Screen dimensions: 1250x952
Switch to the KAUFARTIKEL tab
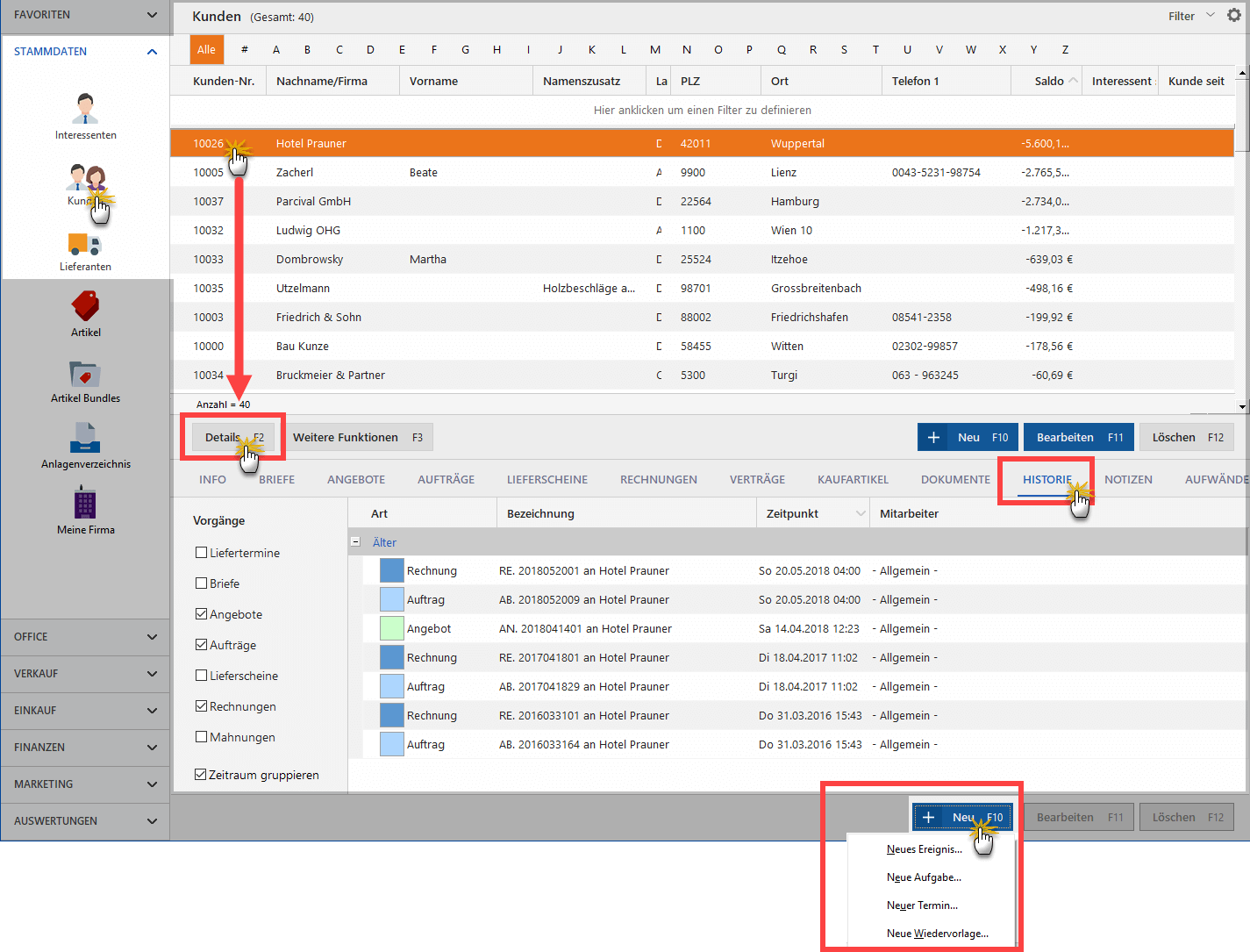click(x=853, y=479)
